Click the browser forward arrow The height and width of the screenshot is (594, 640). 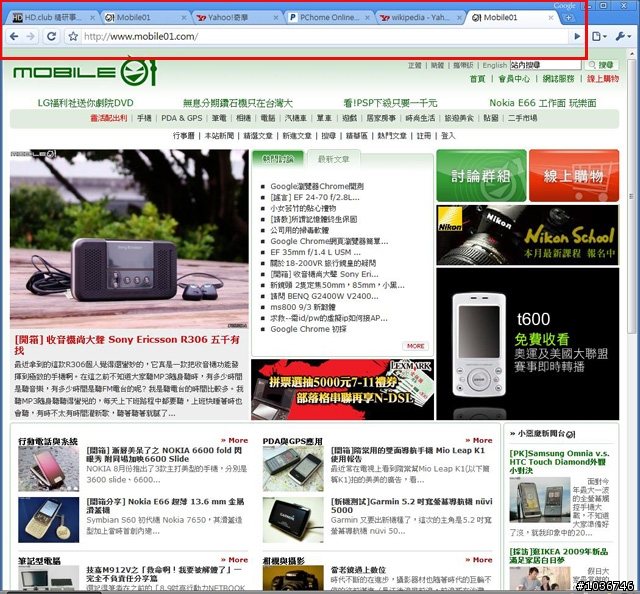[31, 36]
